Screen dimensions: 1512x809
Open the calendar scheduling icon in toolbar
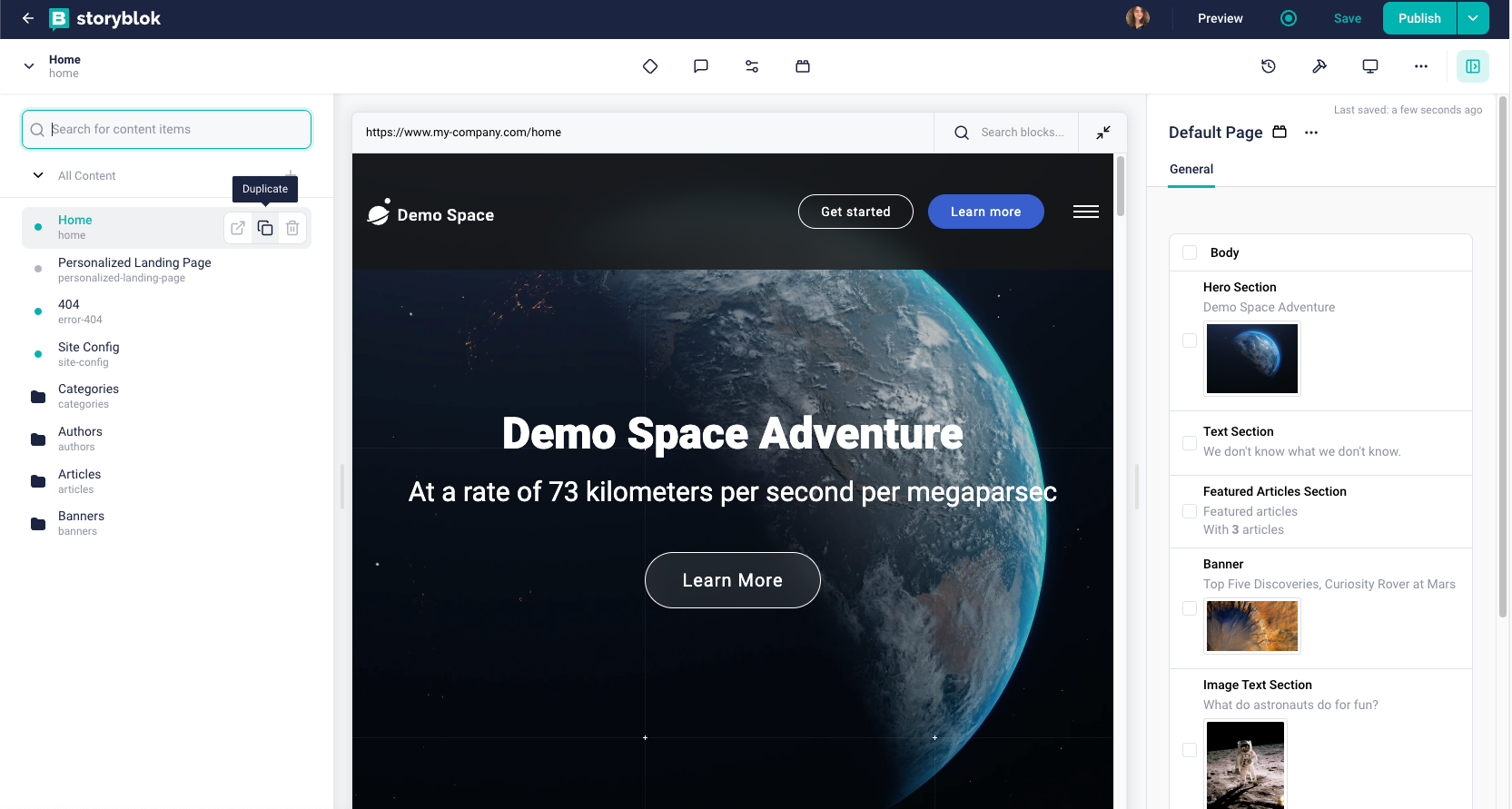[803, 66]
